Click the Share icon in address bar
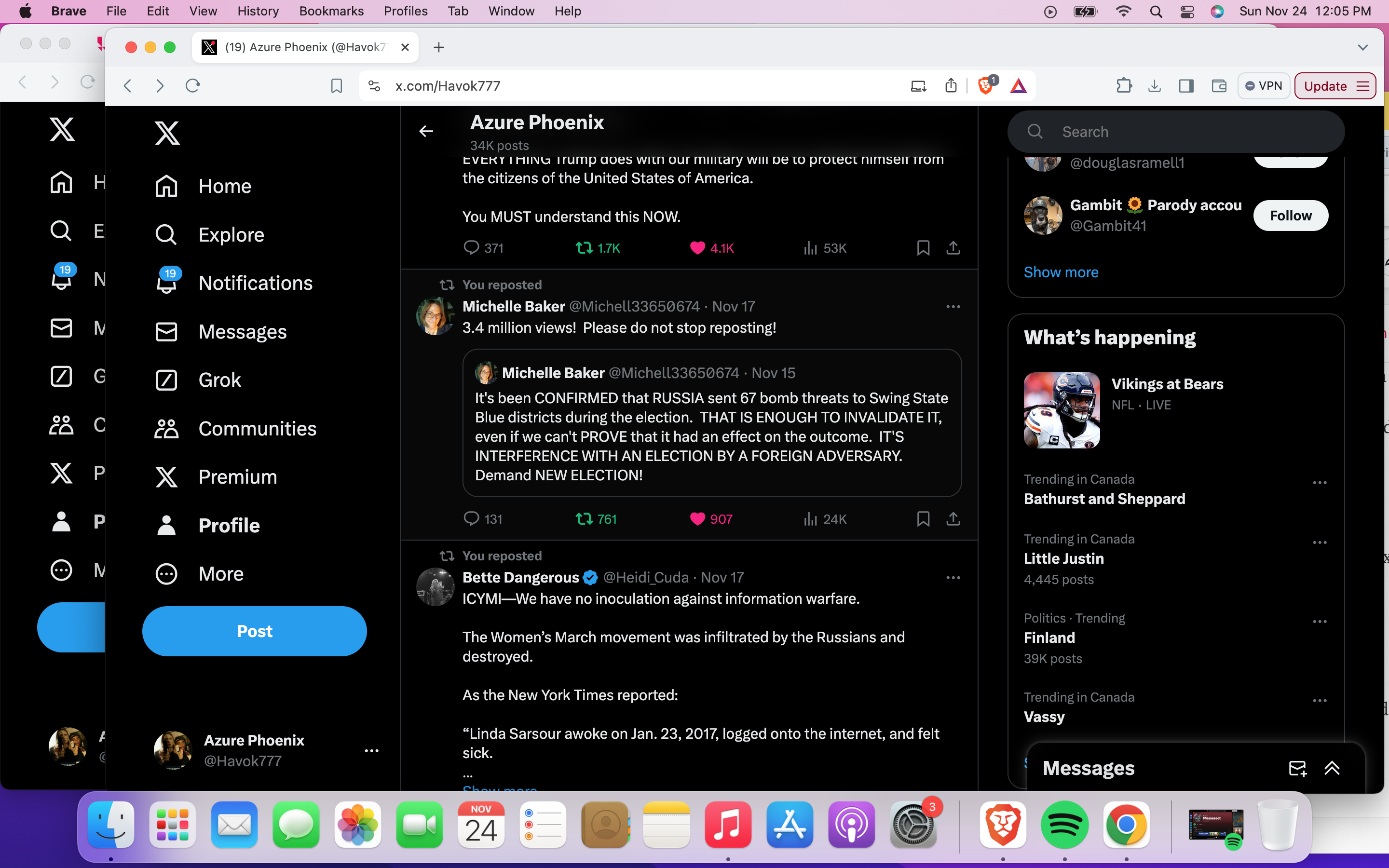Image resolution: width=1389 pixels, height=868 pixels. click(951, 86)
